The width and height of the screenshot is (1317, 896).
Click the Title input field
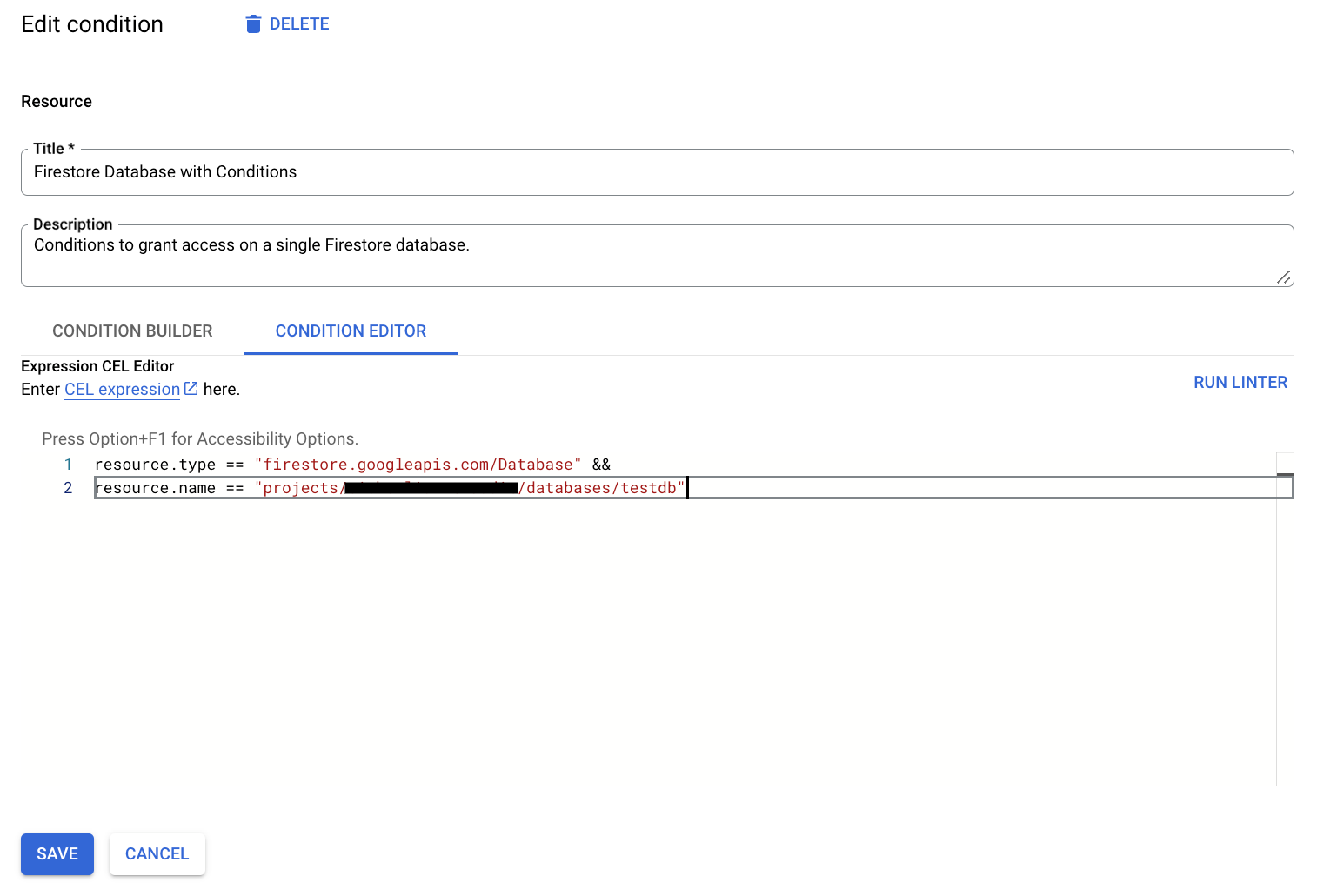[657, 172]
